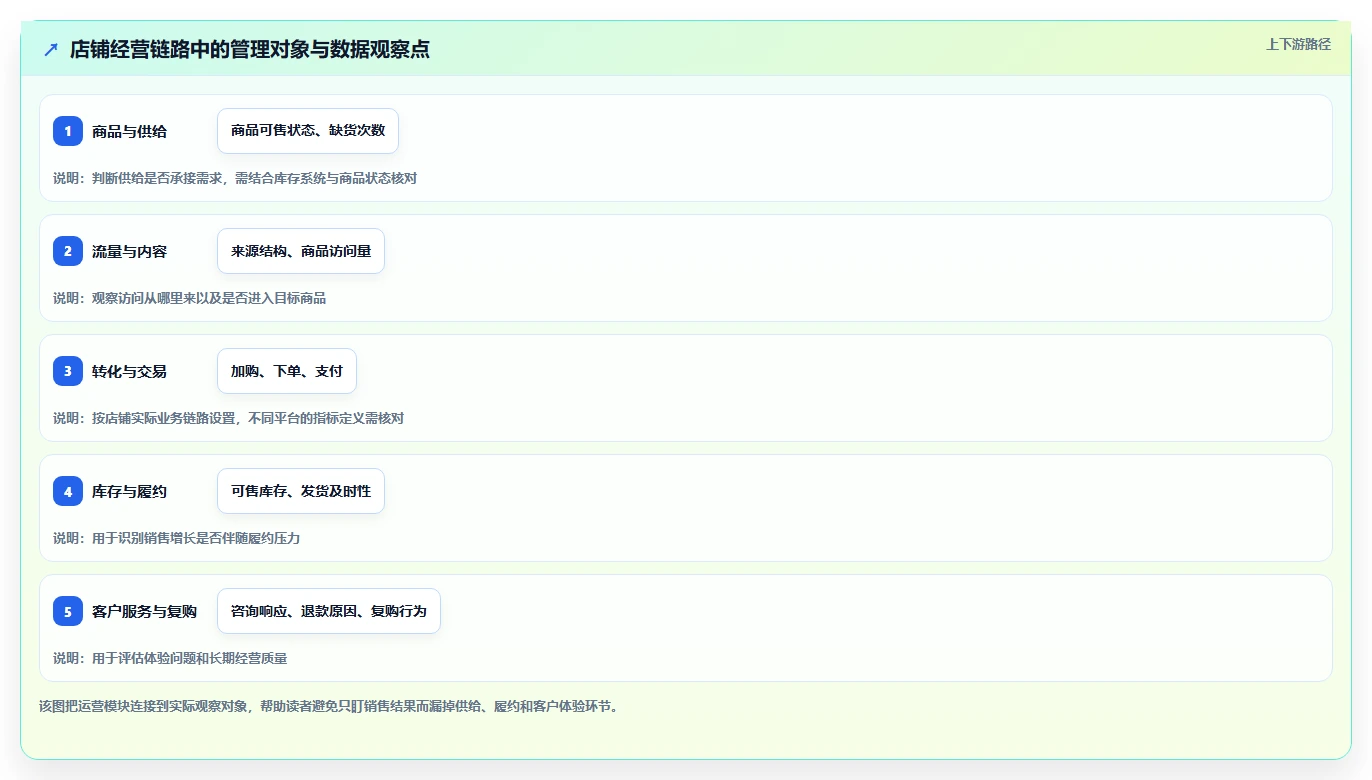Screen dimensions: 1372x780
Task: Click the 流量与内容 heading
Action: (129, 251)
